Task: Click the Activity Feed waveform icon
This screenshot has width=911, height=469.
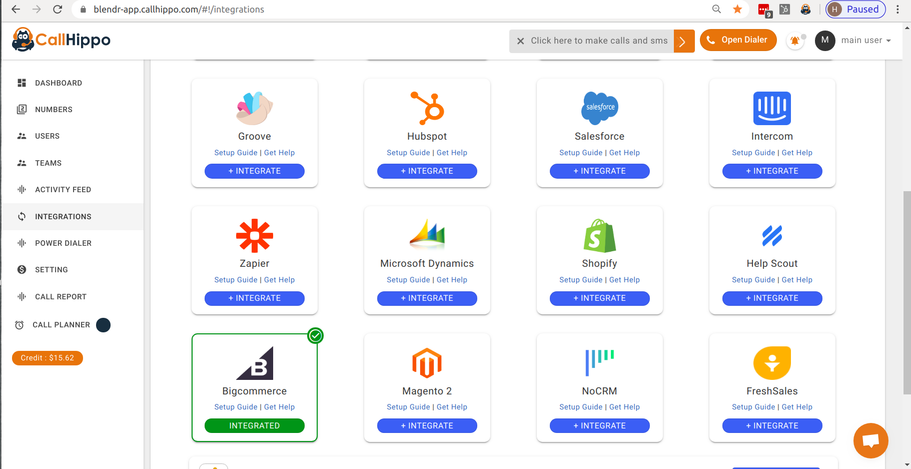Action: click(22, 189)
